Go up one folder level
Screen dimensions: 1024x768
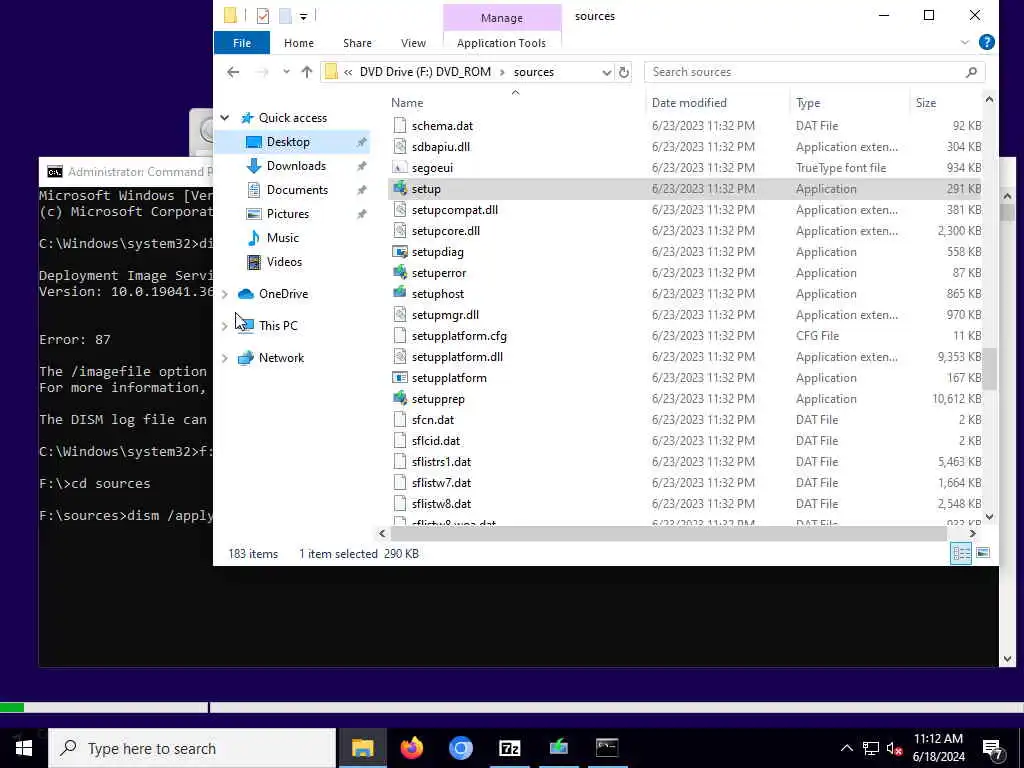(x=306, y=72)
